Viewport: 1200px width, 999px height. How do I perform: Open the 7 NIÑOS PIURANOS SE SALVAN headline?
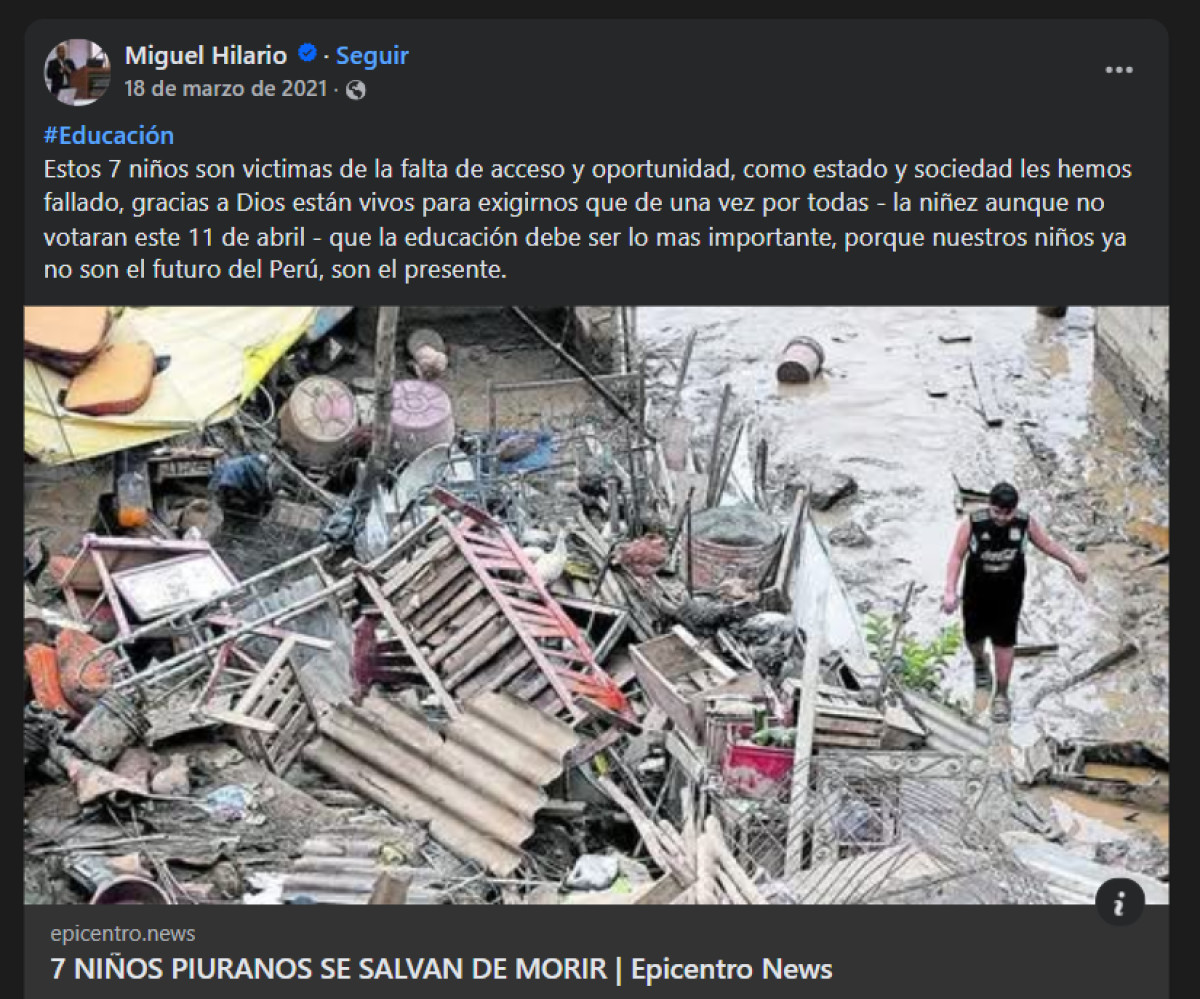[x=441, y=969]
